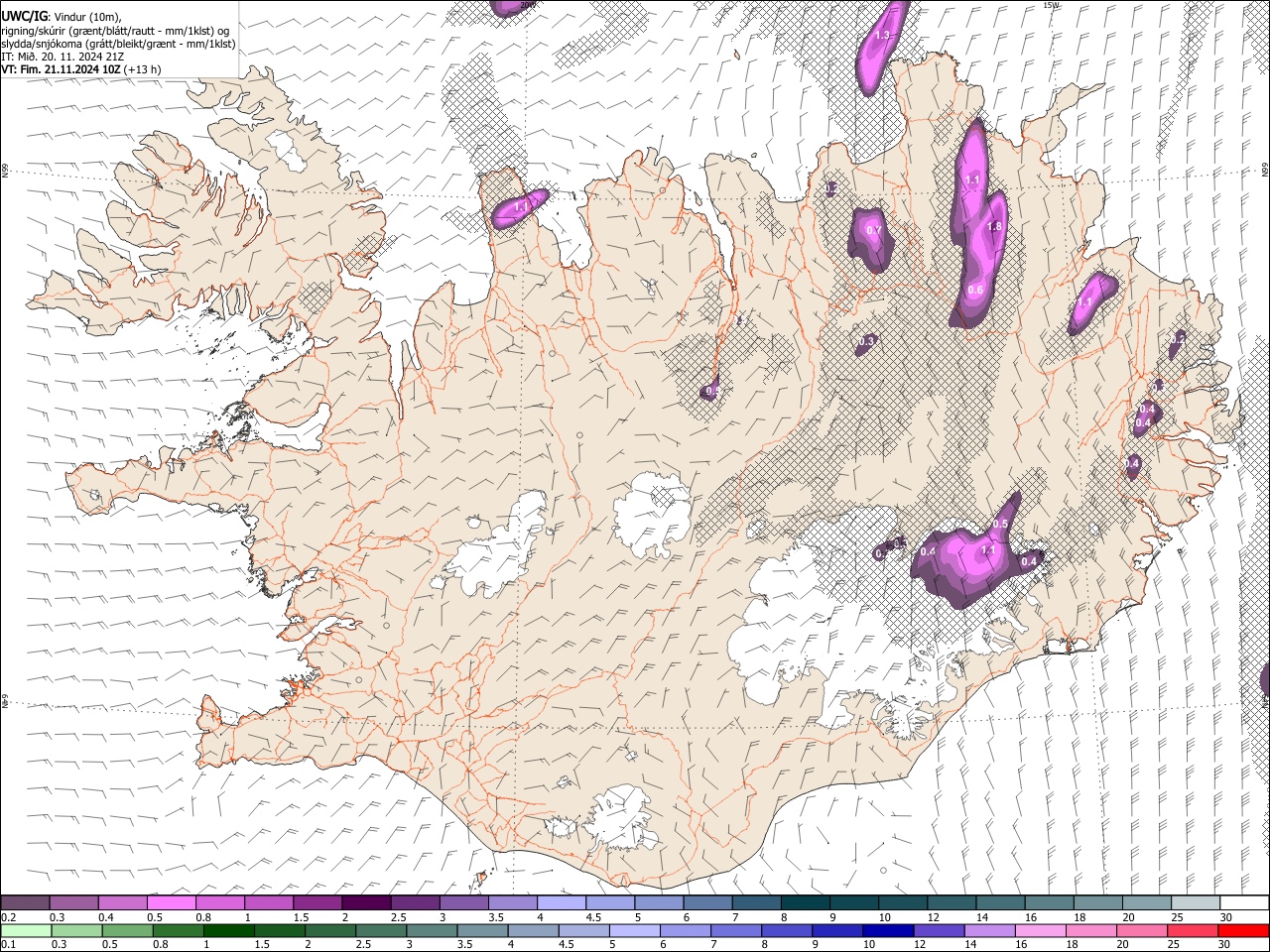The width and height of the screenshot is (1270, 952).
Task: Select upper legend swatch between 0.5 and 0.8
Action: 172,902
